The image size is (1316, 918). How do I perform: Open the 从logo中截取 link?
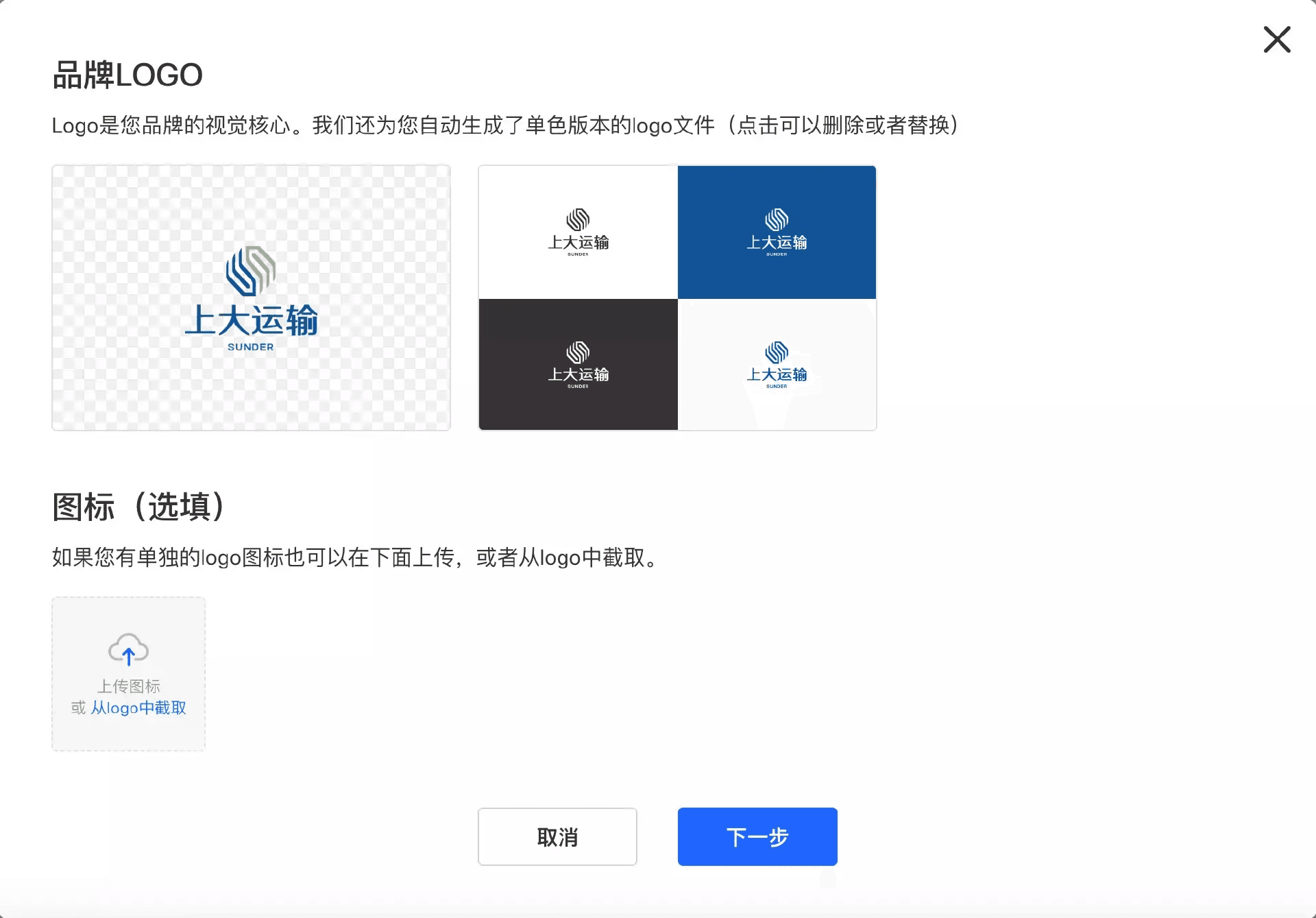(x=138, y=708)
